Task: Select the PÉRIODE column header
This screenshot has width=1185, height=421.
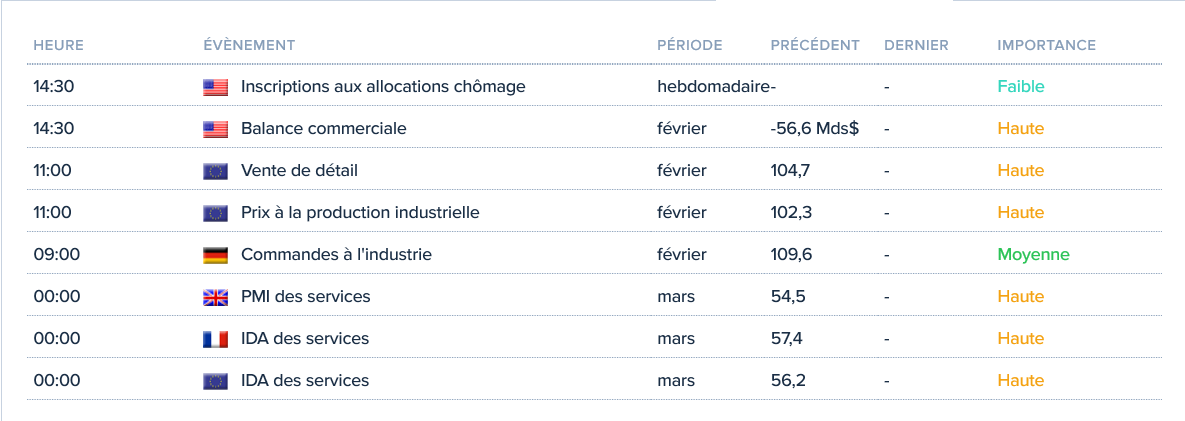Action: (x=689, y=45)
